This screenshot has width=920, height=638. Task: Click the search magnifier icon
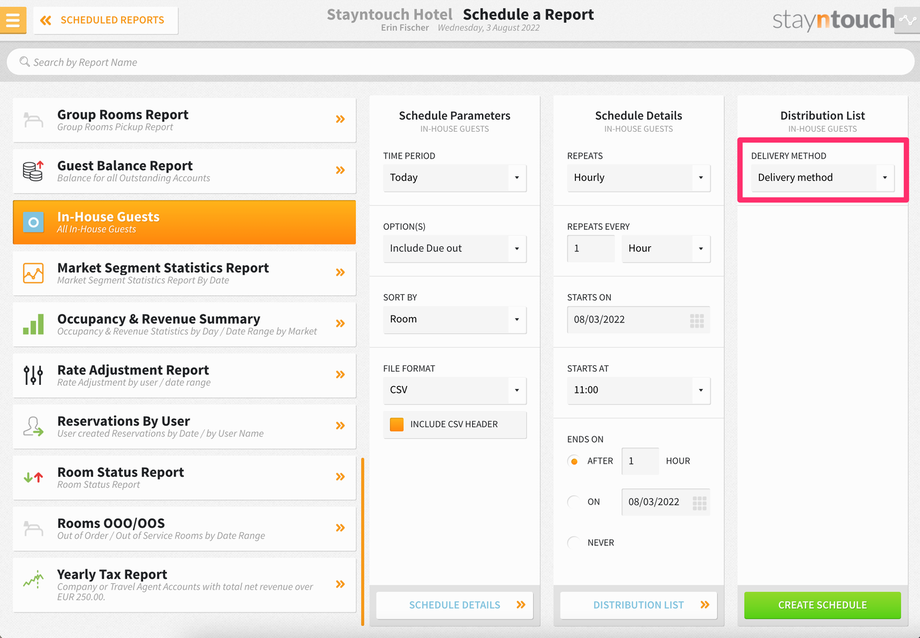click(x=25, y=62)
